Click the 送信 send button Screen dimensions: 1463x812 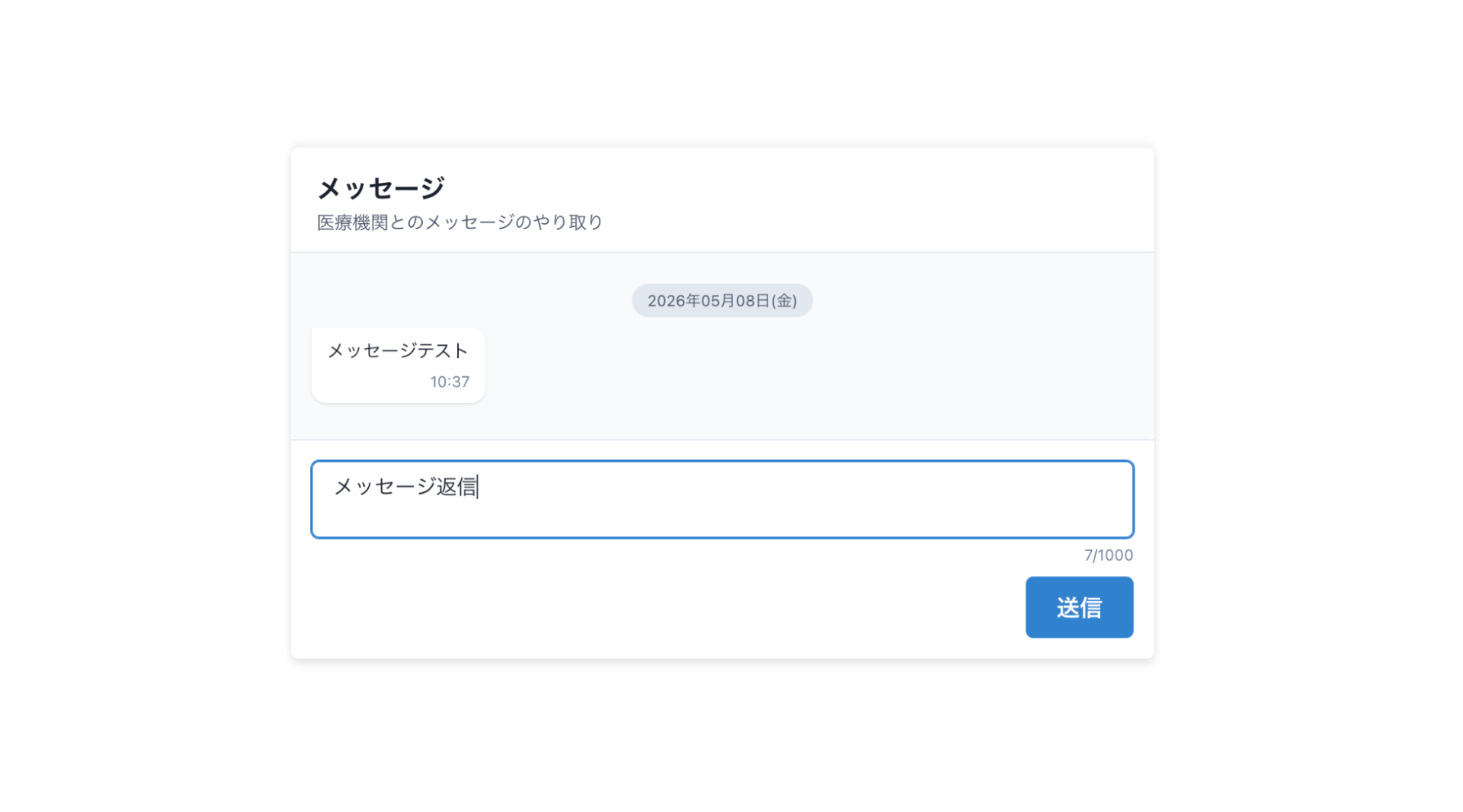1079,607
